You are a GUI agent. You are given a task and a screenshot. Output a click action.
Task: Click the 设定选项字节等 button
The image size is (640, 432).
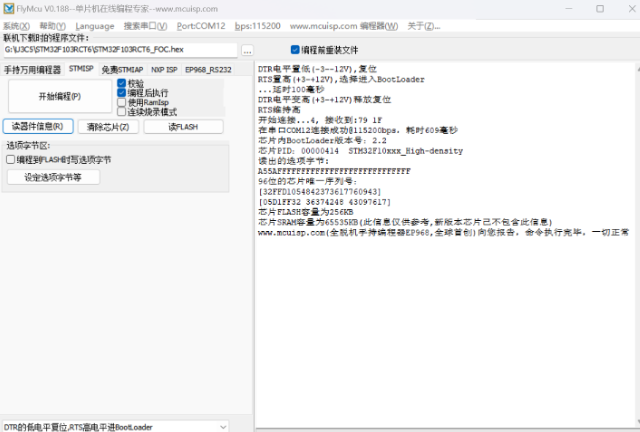tap(53, 177)
